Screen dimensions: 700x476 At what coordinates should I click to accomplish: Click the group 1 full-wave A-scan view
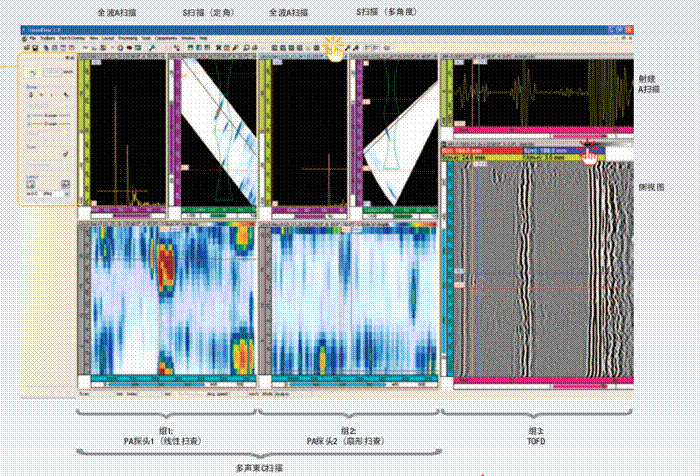pyautogui.click(x=128, y=133)
